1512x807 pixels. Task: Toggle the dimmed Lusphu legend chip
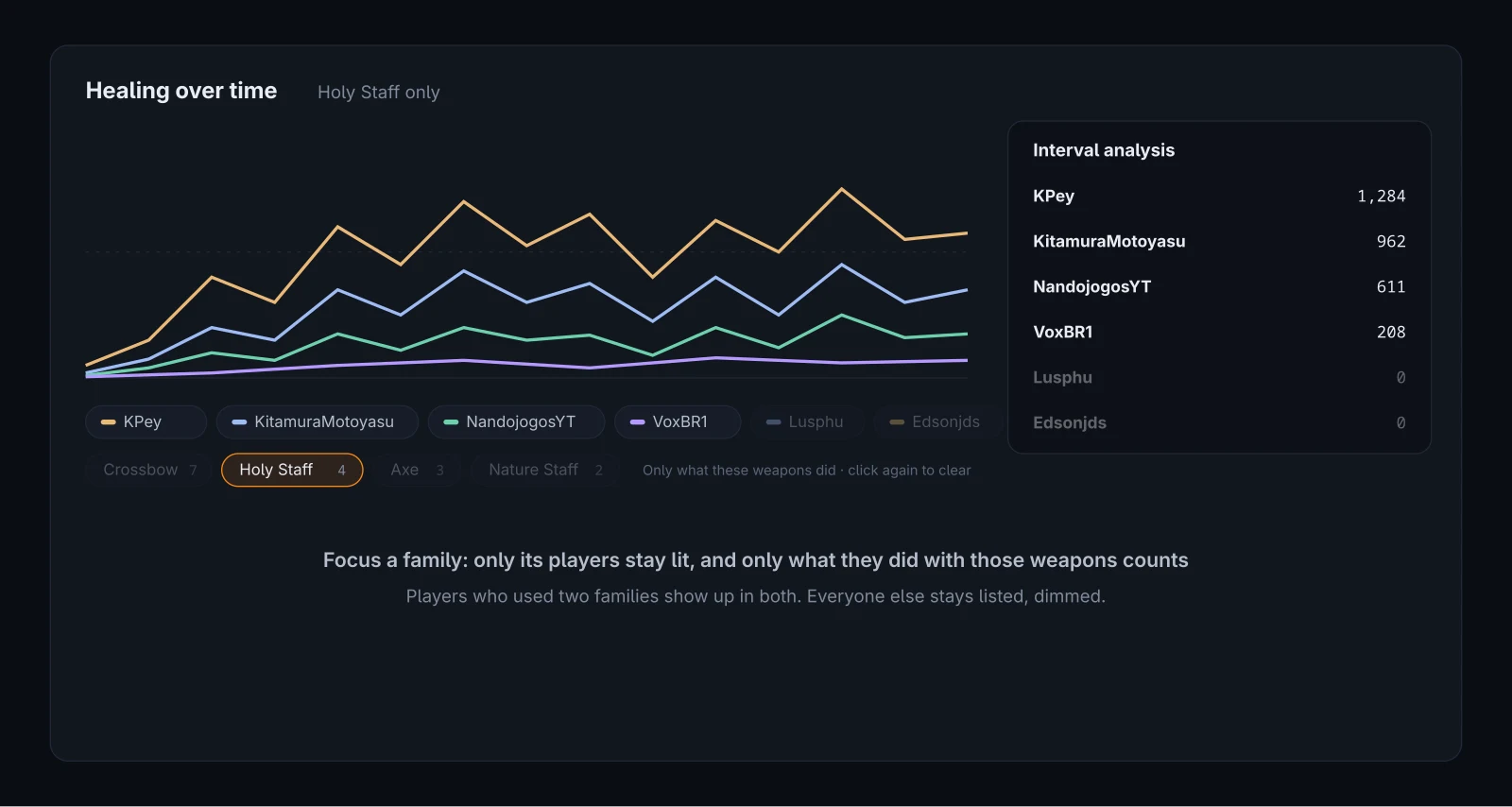click(807, 421)
